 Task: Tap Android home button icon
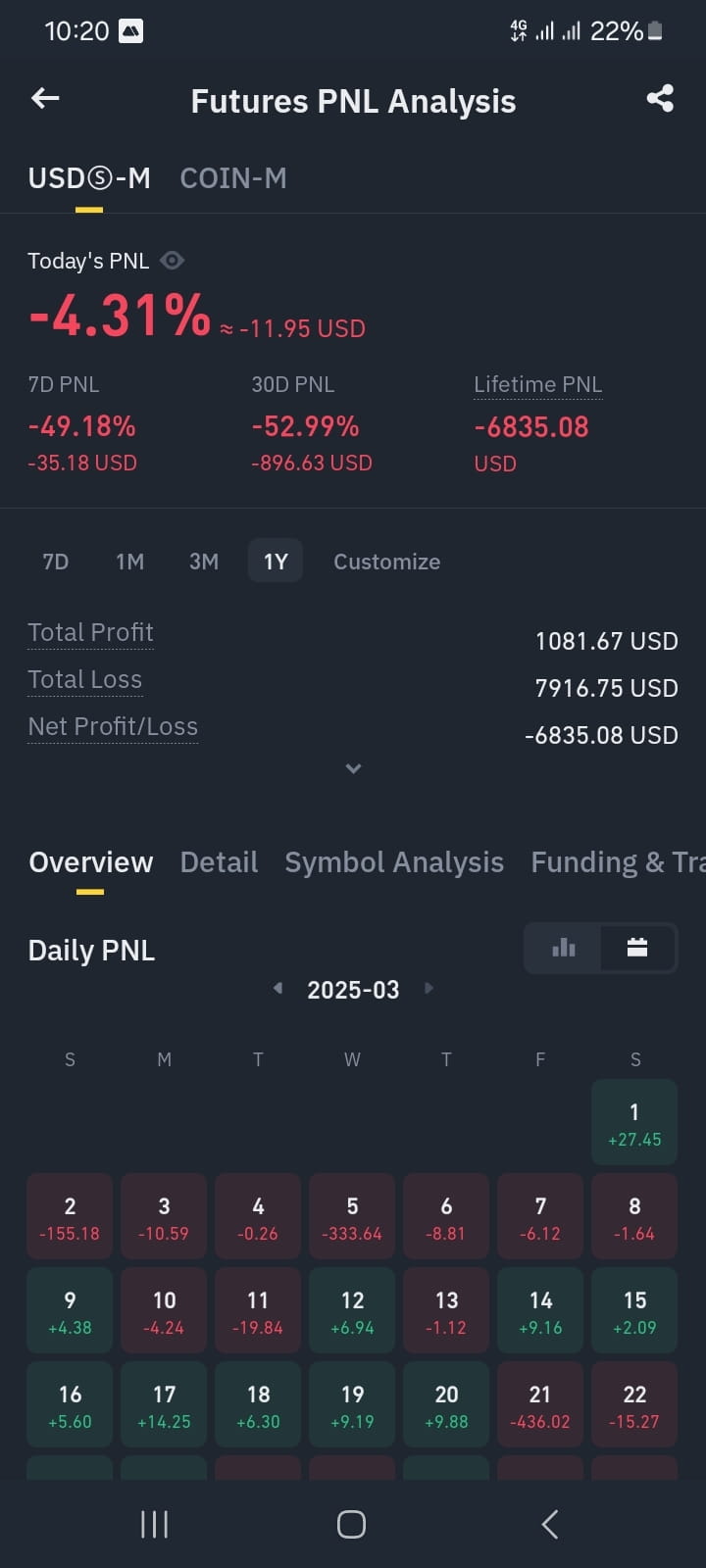(x=351, y=1524)
